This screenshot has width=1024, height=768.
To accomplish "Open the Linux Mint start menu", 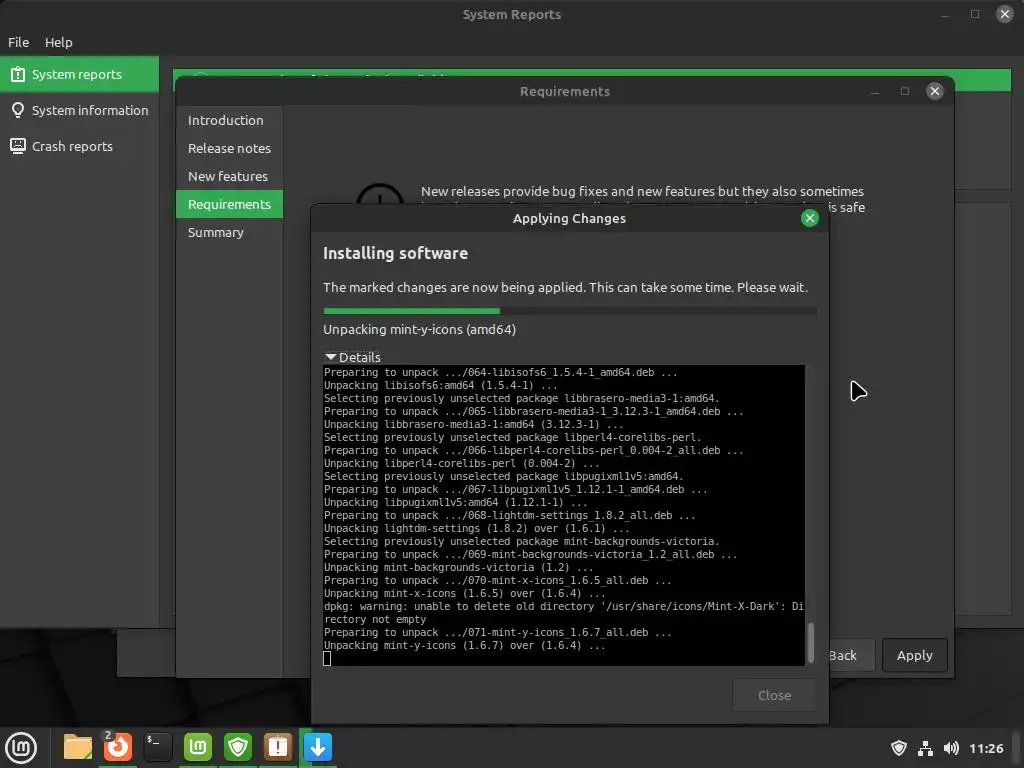I will (x=21, y=748).
